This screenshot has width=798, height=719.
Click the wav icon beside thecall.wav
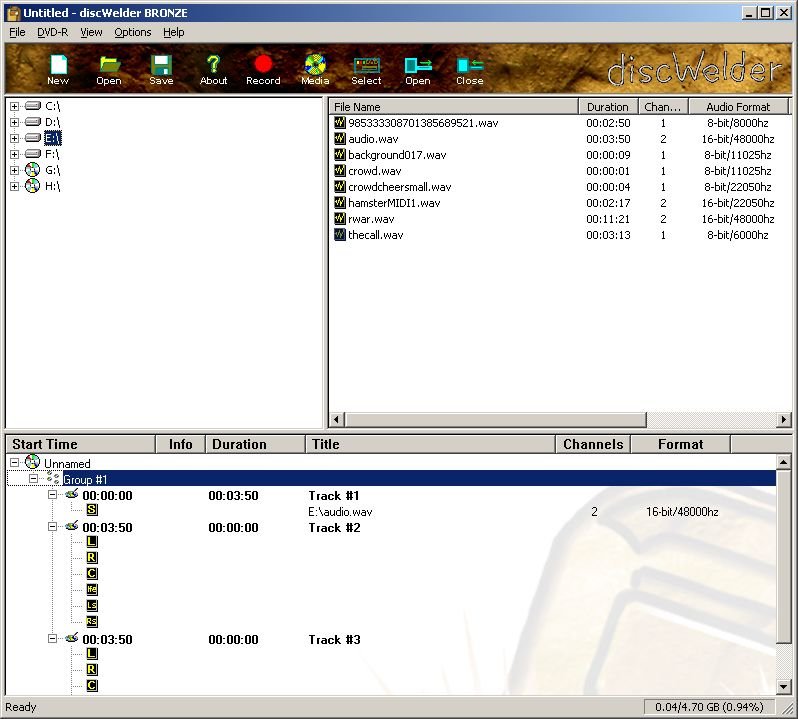(x=339, y=235)
